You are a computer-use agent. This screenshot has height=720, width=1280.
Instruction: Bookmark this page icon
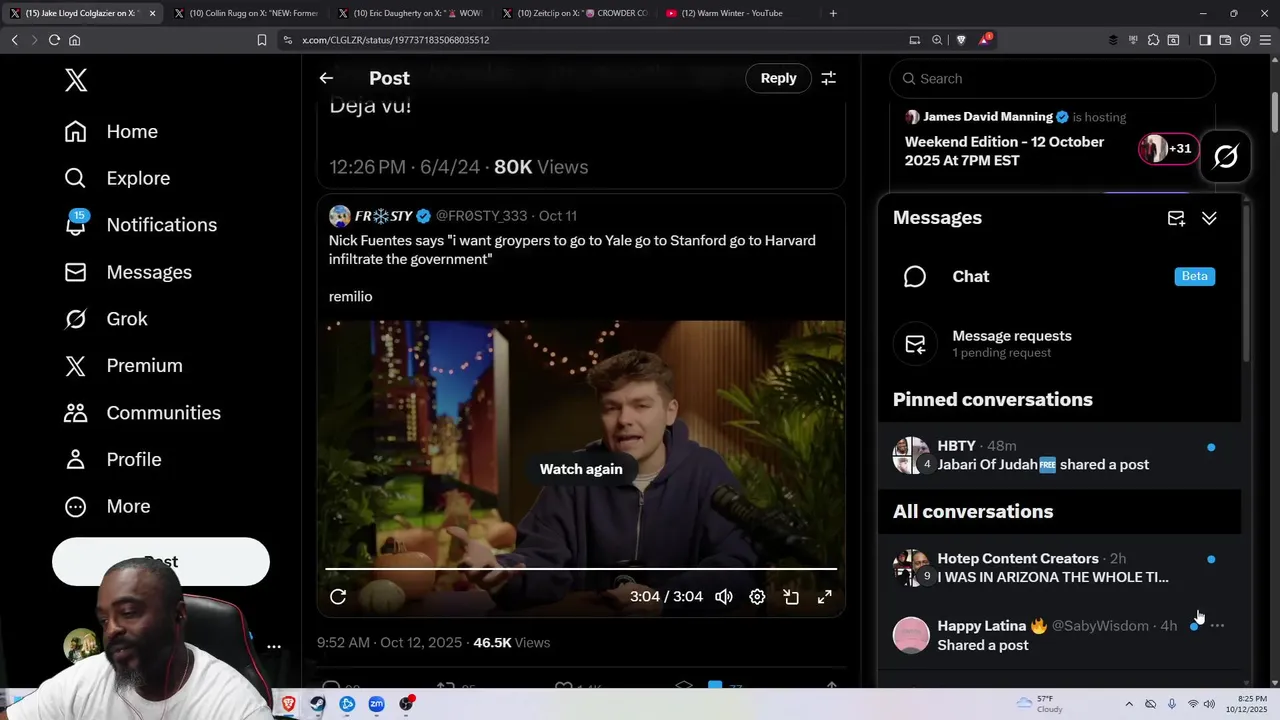point(262,40)
